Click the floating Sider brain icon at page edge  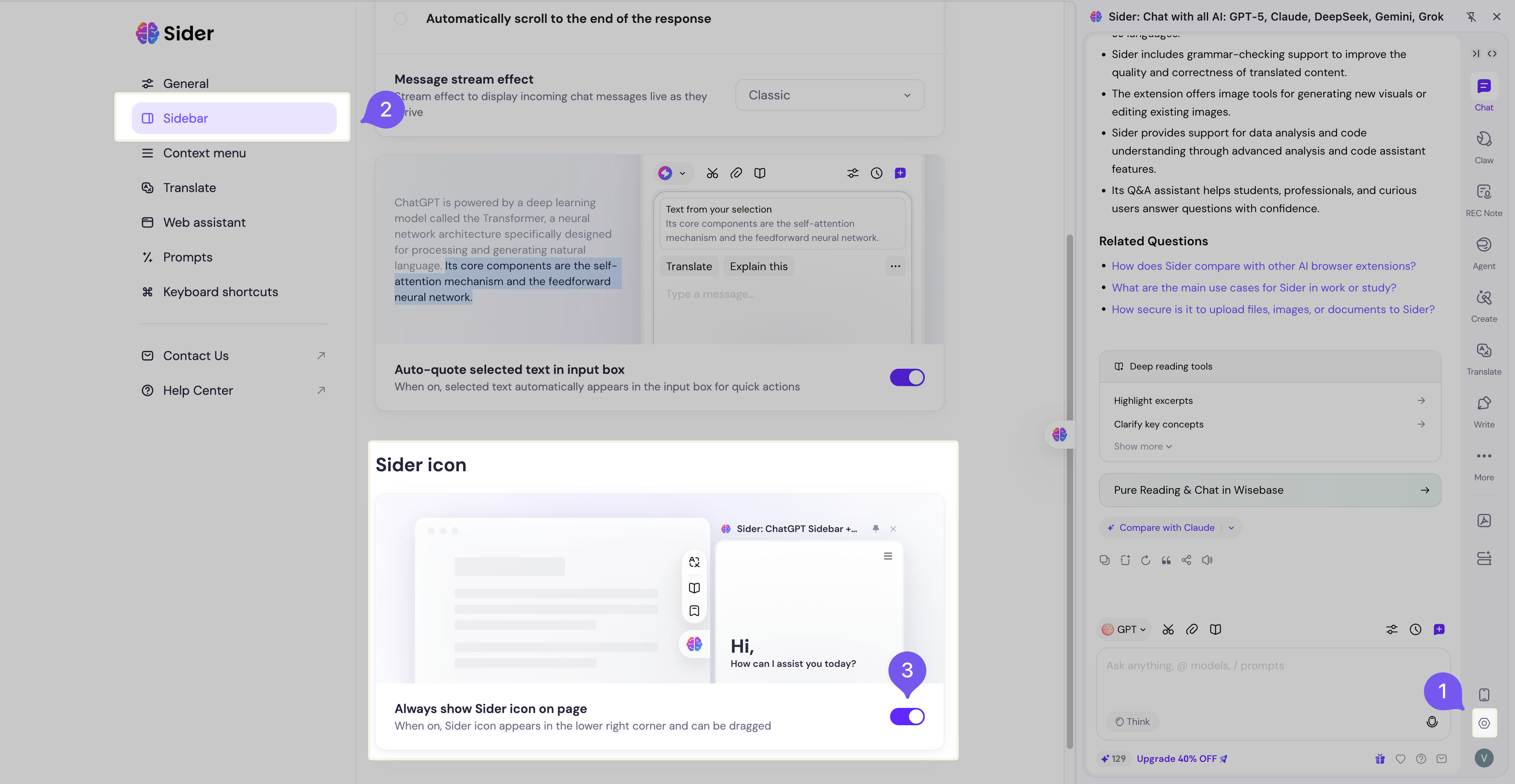click(x=1060, y=434)
